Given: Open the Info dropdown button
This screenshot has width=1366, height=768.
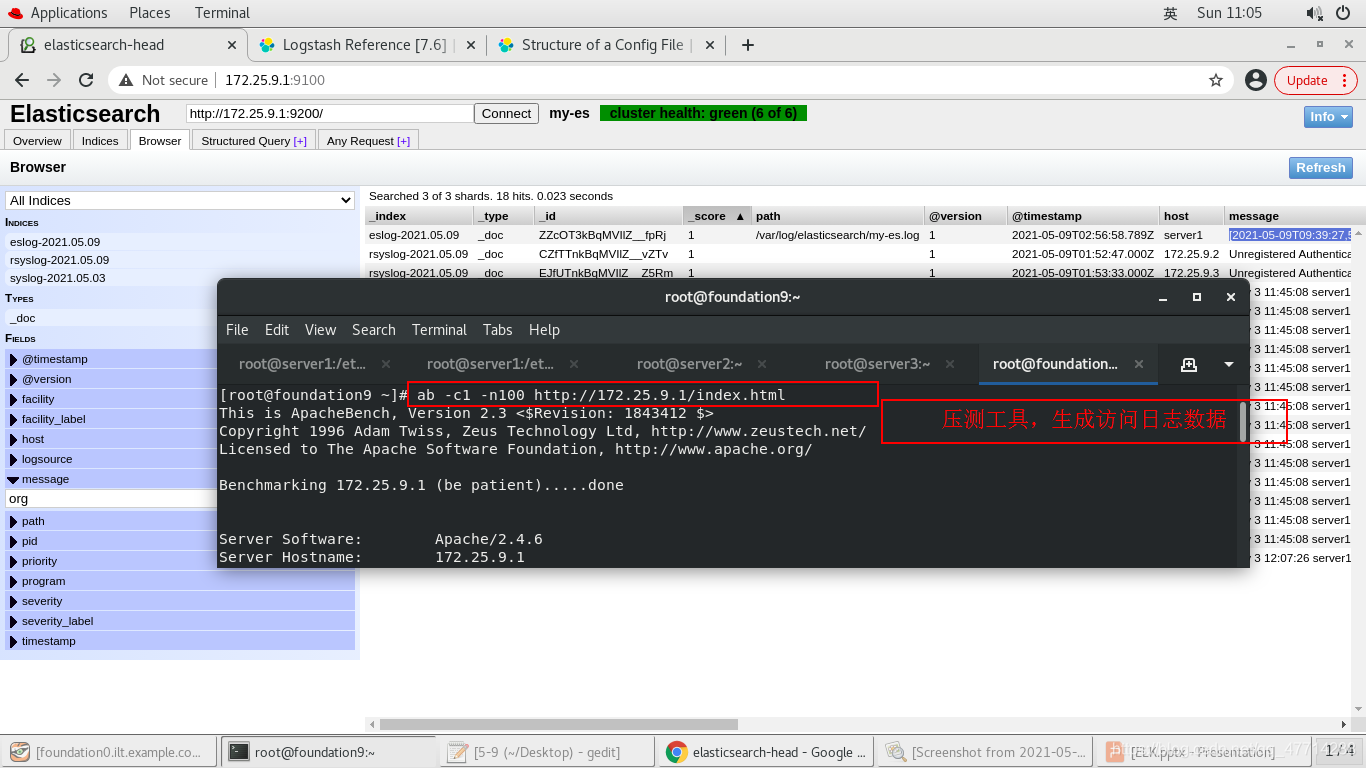Looking at the screenshot, I should point(1328,117).
